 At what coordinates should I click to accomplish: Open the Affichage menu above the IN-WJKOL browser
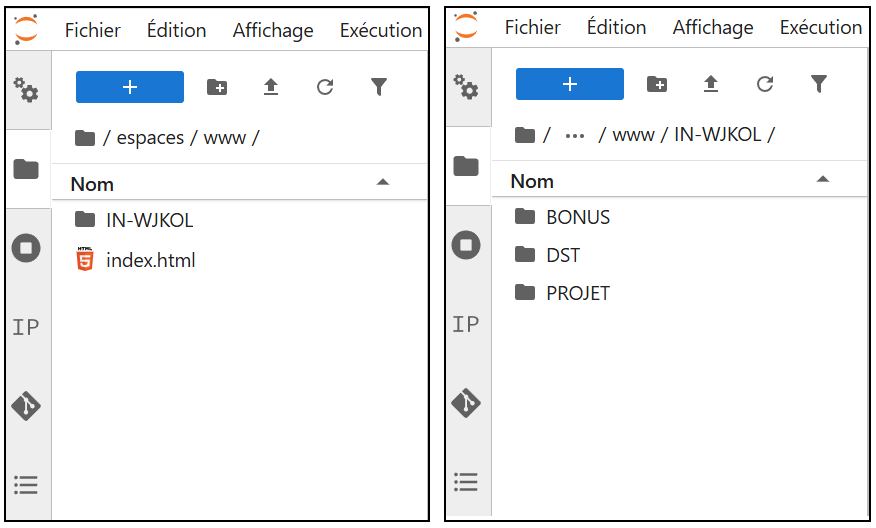point(712,28)
